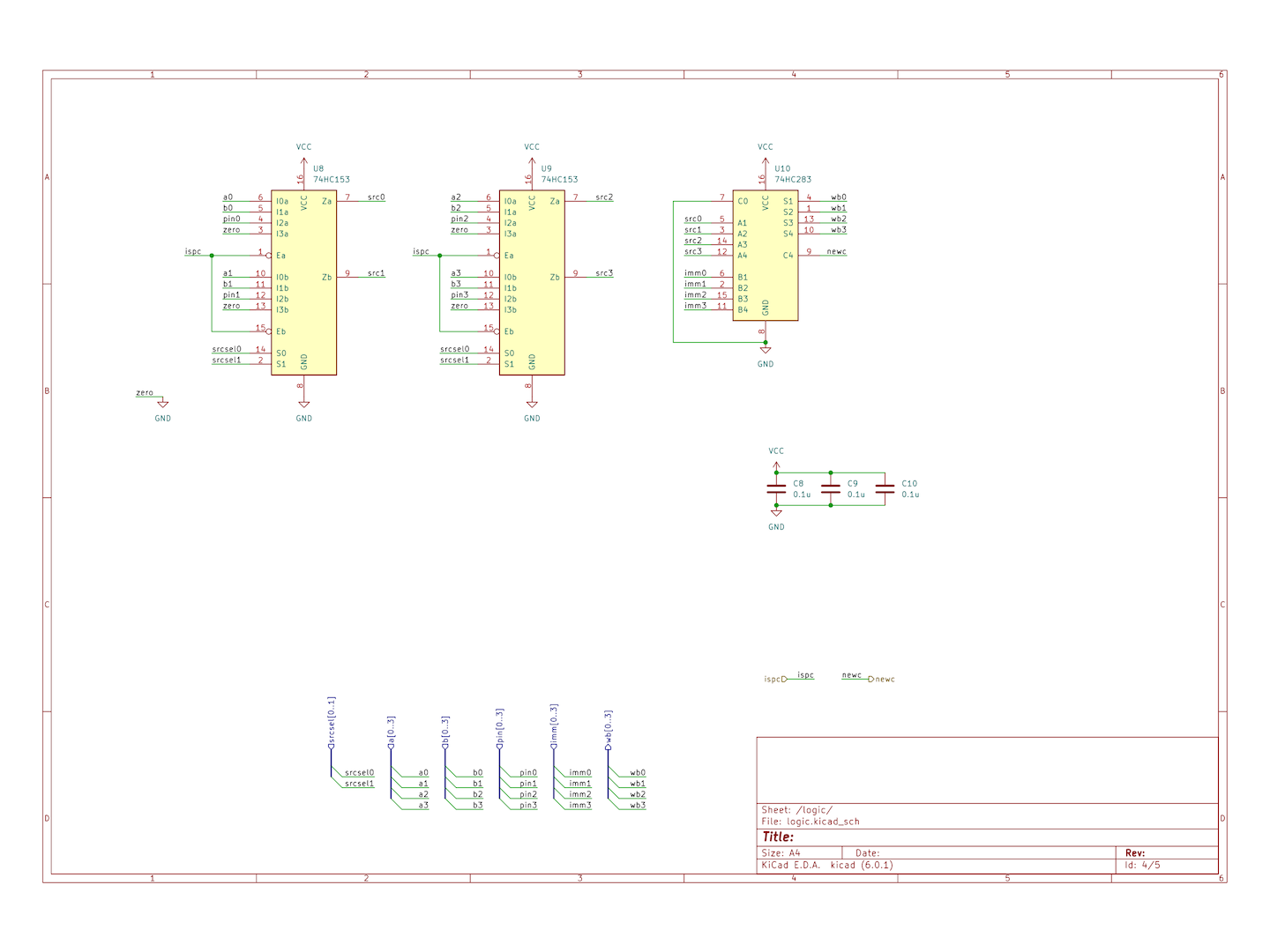Viewport: 1270px width, 952px height.
Task: Pick the C10 capacitor symbol
Action: click(885, 488)
